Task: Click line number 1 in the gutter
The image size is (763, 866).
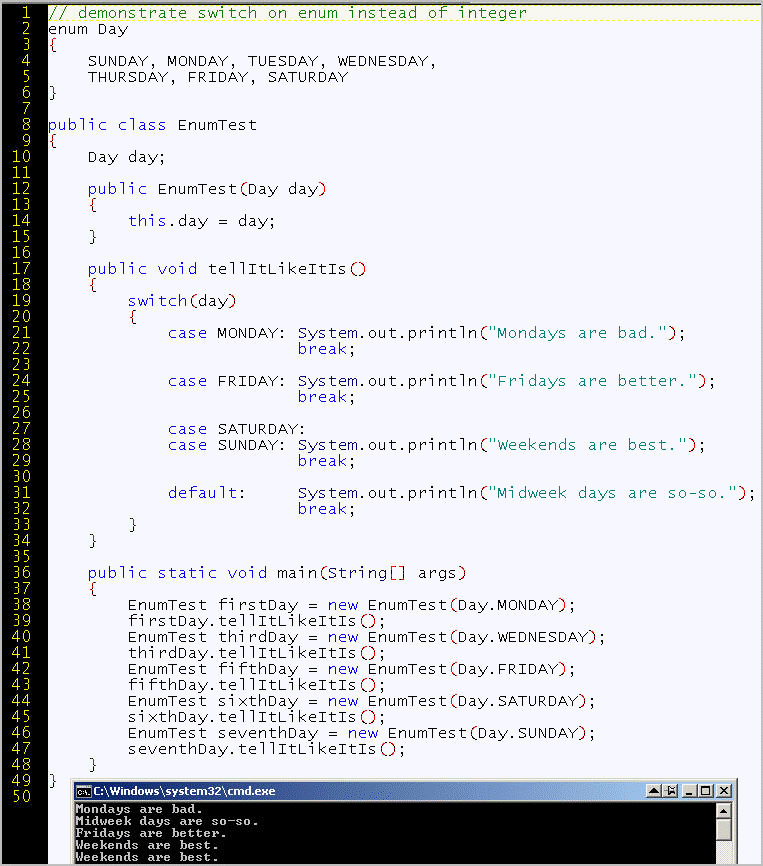Action: click(26, 13)
